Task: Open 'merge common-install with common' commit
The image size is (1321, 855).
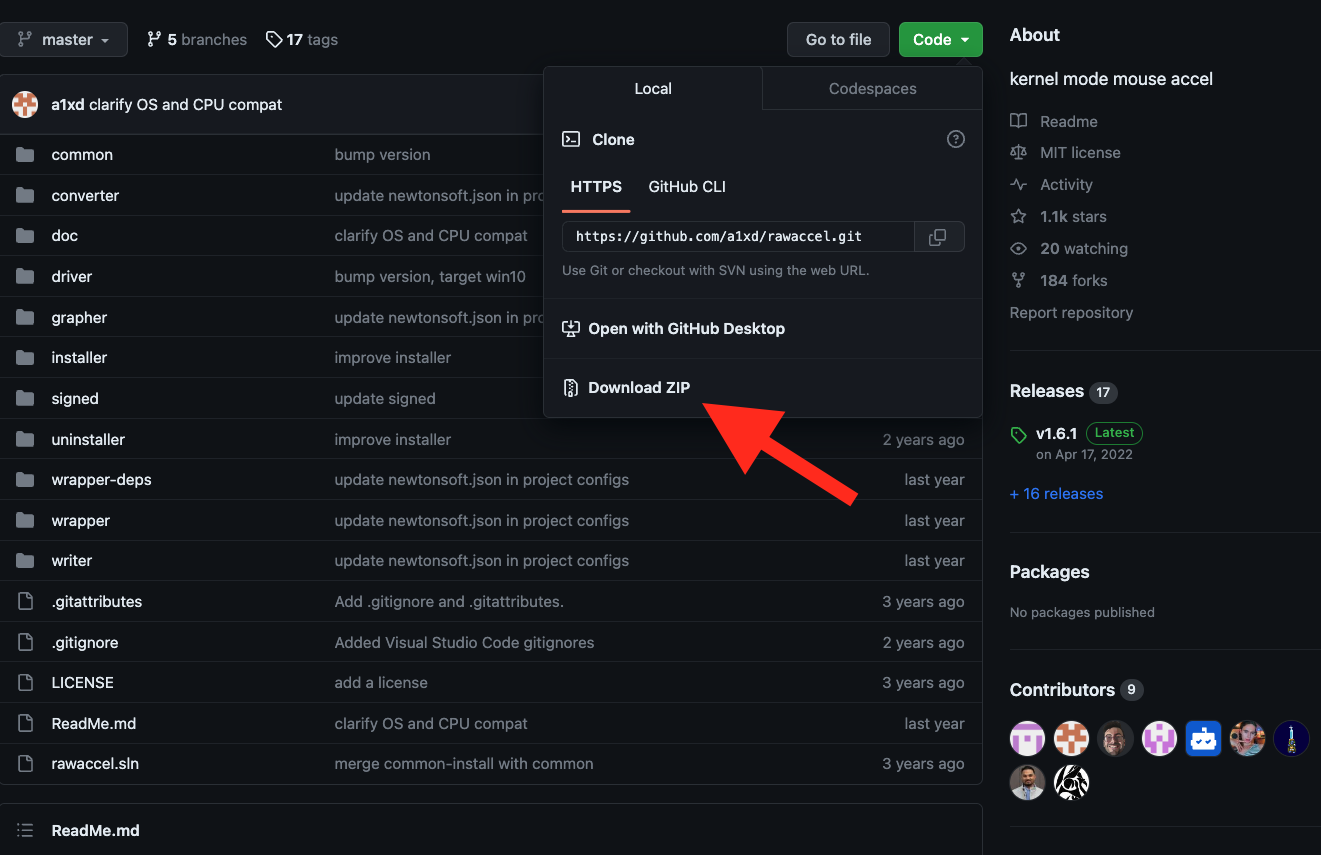Action: [464, 764]
